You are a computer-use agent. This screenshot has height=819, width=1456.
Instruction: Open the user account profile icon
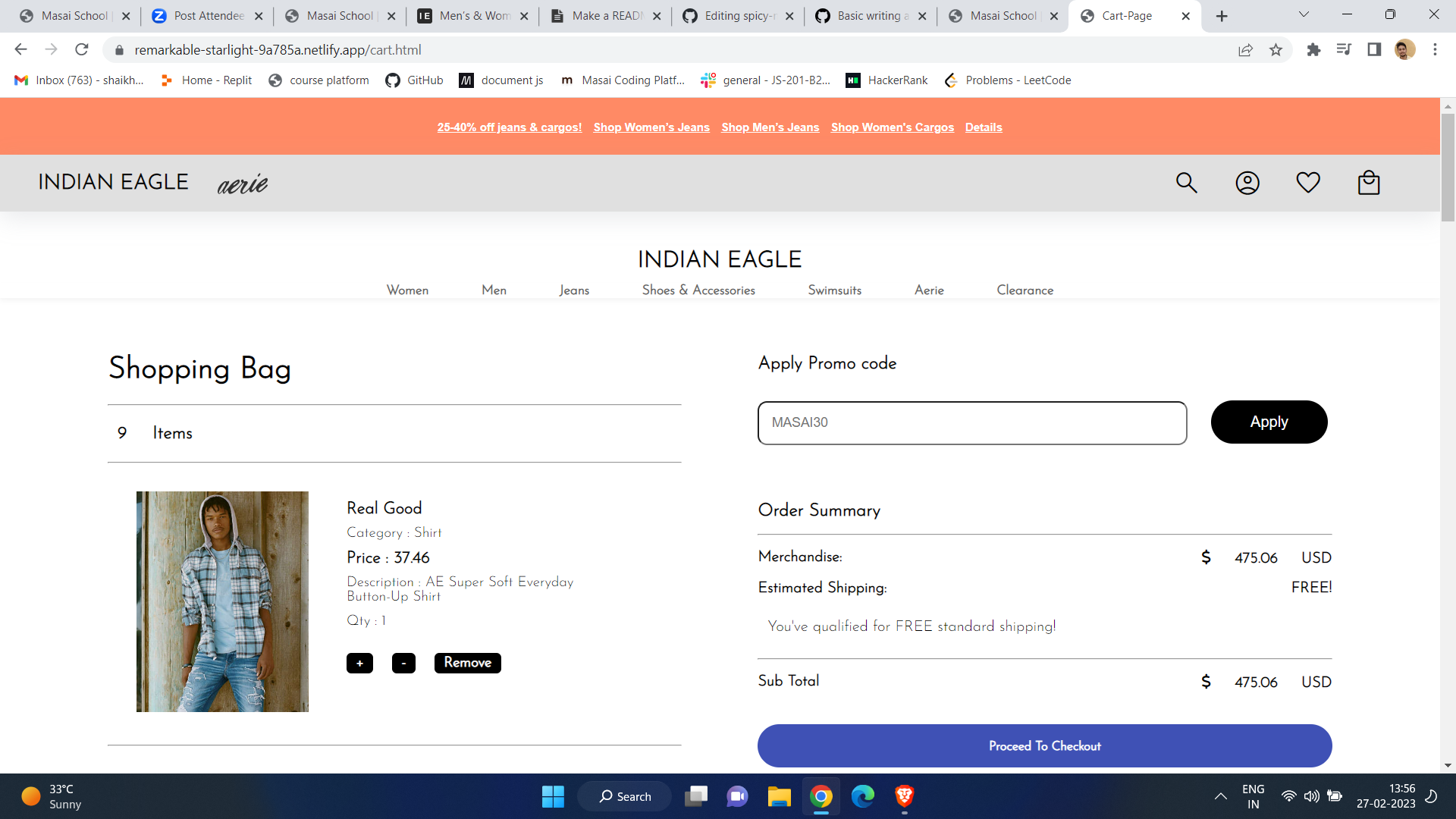point(1247,183)
